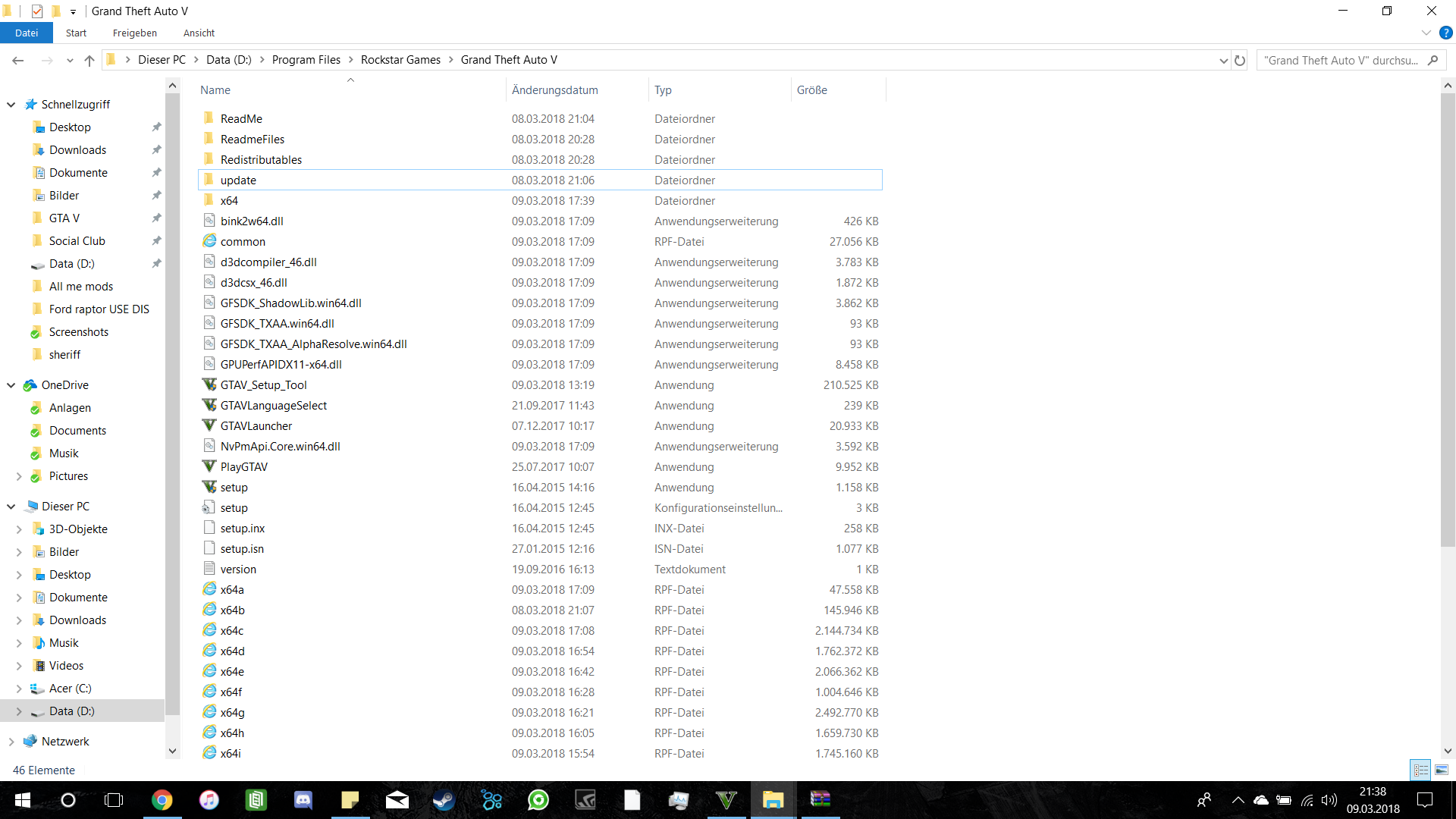The image size is (1456, 819).
Task: Open address bar history dropdown
Action: coord(1223,60)
